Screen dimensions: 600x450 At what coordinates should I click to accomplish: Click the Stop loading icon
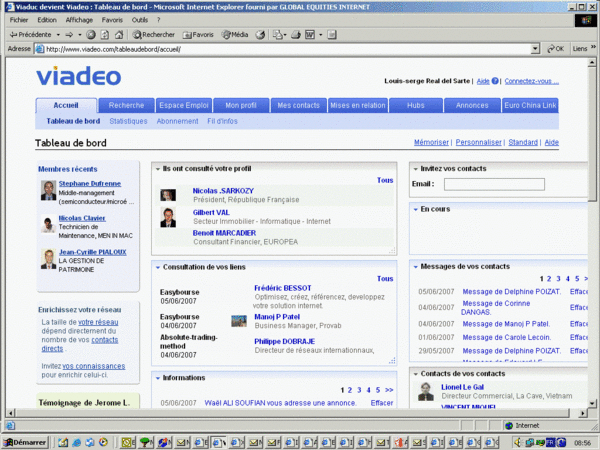coord(91,35)
